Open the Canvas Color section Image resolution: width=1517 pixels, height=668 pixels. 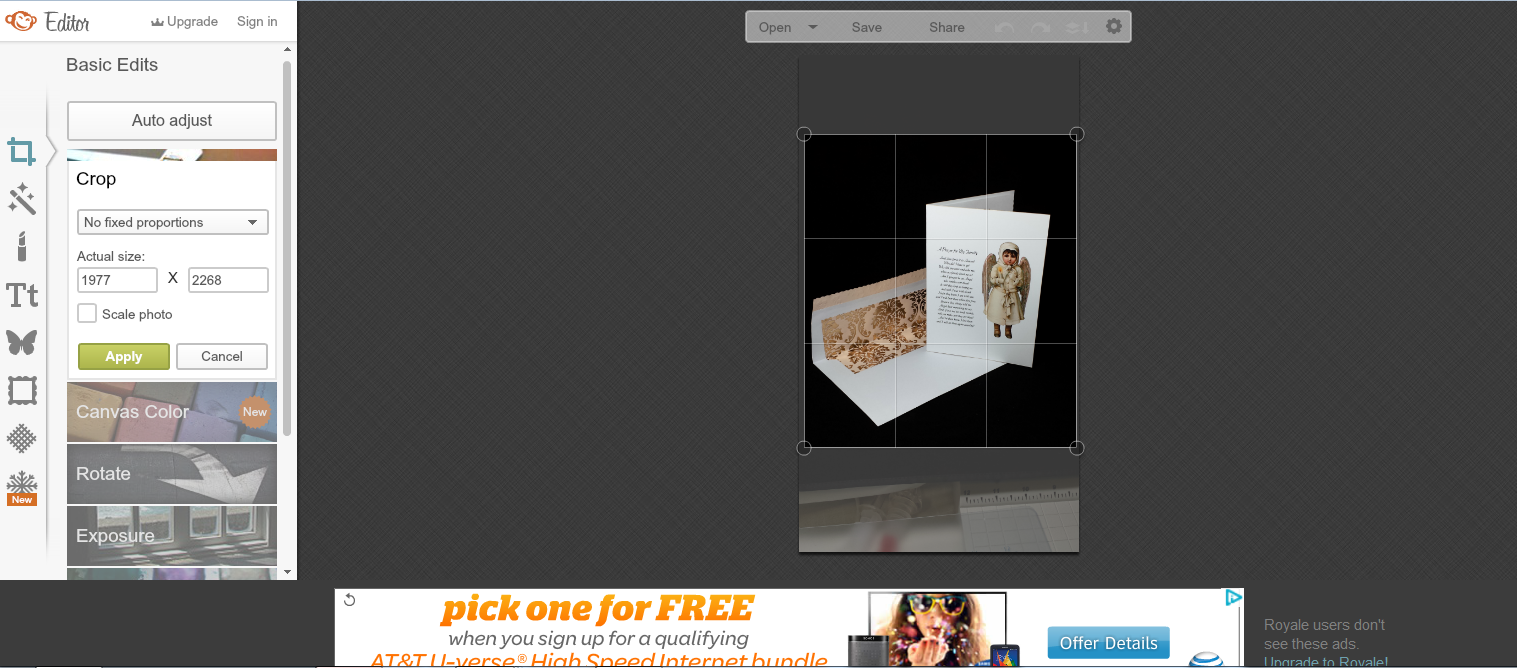[x=171, y=411]
